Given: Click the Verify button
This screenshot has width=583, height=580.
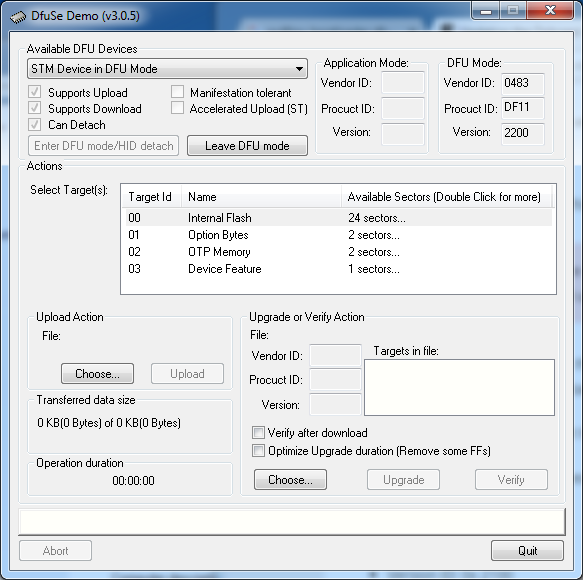Looking at the screenshot, I should 511,480.
